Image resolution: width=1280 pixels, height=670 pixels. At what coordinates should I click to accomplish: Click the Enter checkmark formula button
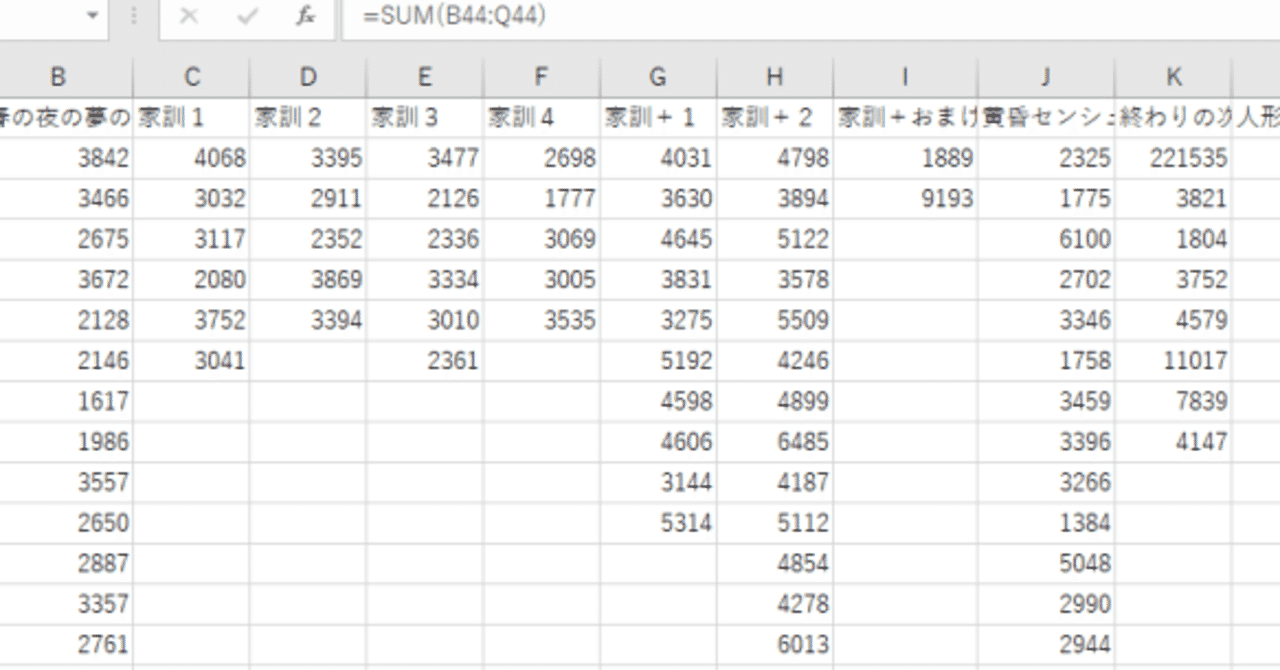point(247,16)
